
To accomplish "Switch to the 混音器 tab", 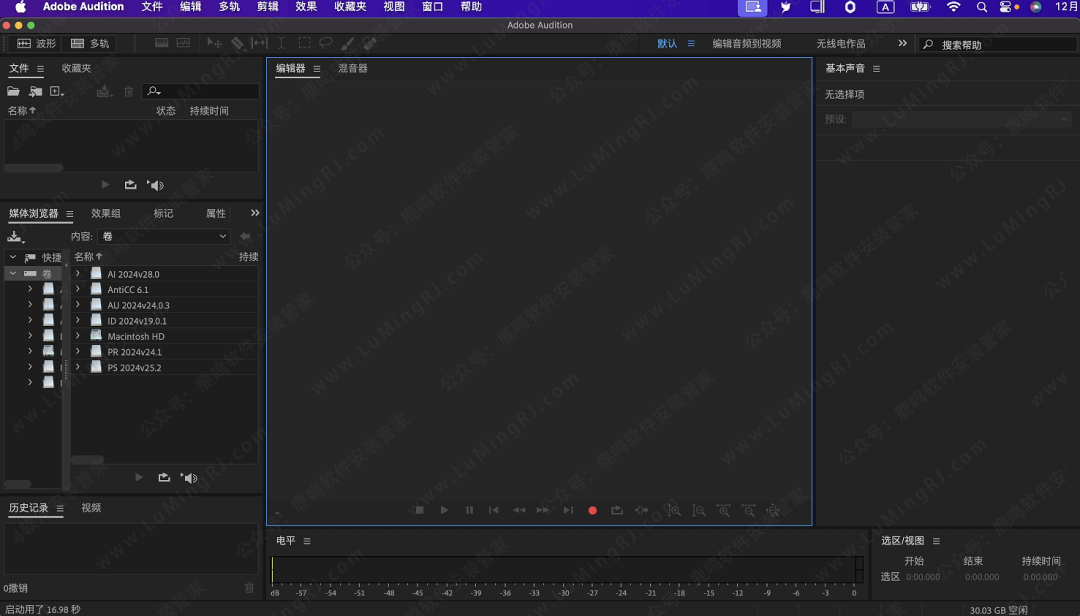I will [352, 69].
